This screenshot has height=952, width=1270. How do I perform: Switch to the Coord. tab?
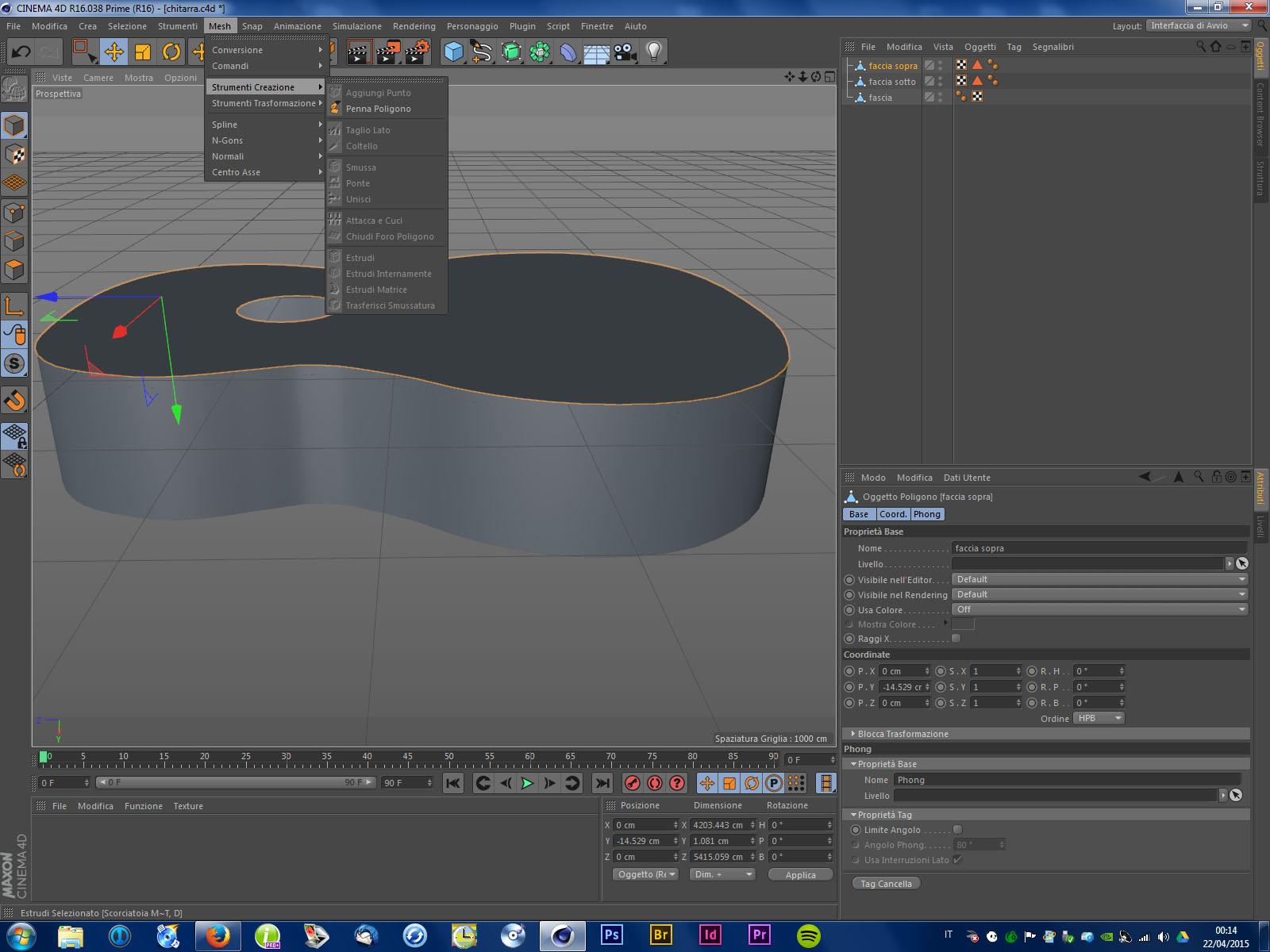tap(893, 514)
